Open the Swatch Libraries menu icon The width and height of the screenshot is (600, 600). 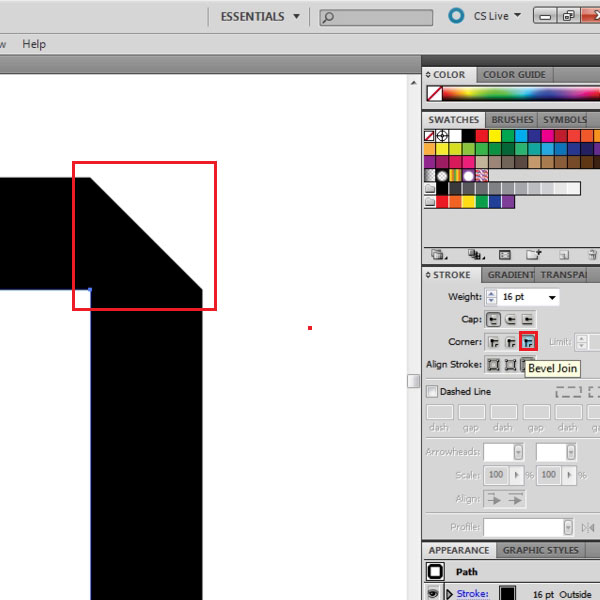(x=439, y=255)
